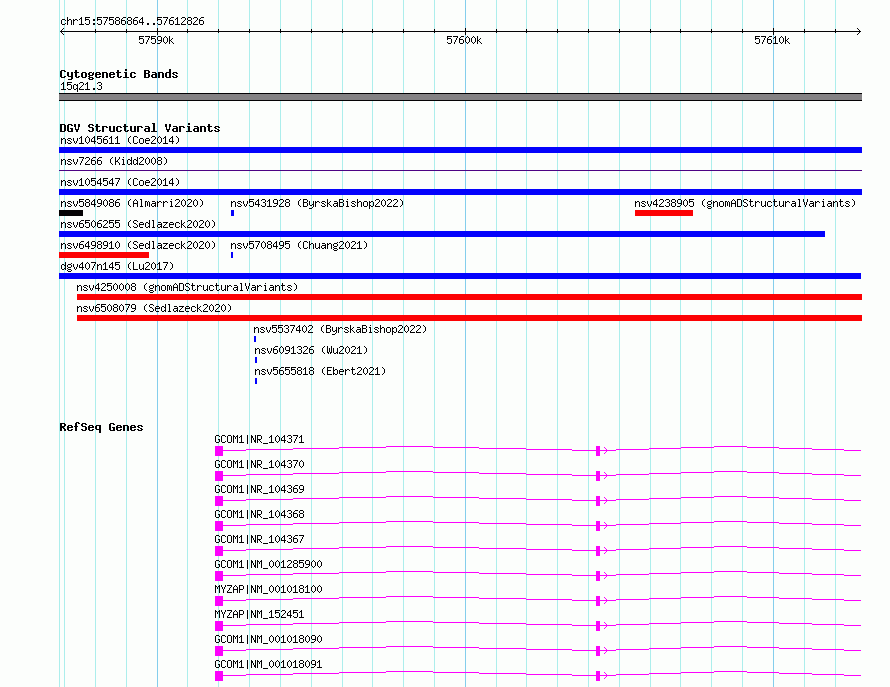890x687 pixels.
Task: Click the first exon box of GCOM1|NM_001018091
Action: click(x=219, y=676)
